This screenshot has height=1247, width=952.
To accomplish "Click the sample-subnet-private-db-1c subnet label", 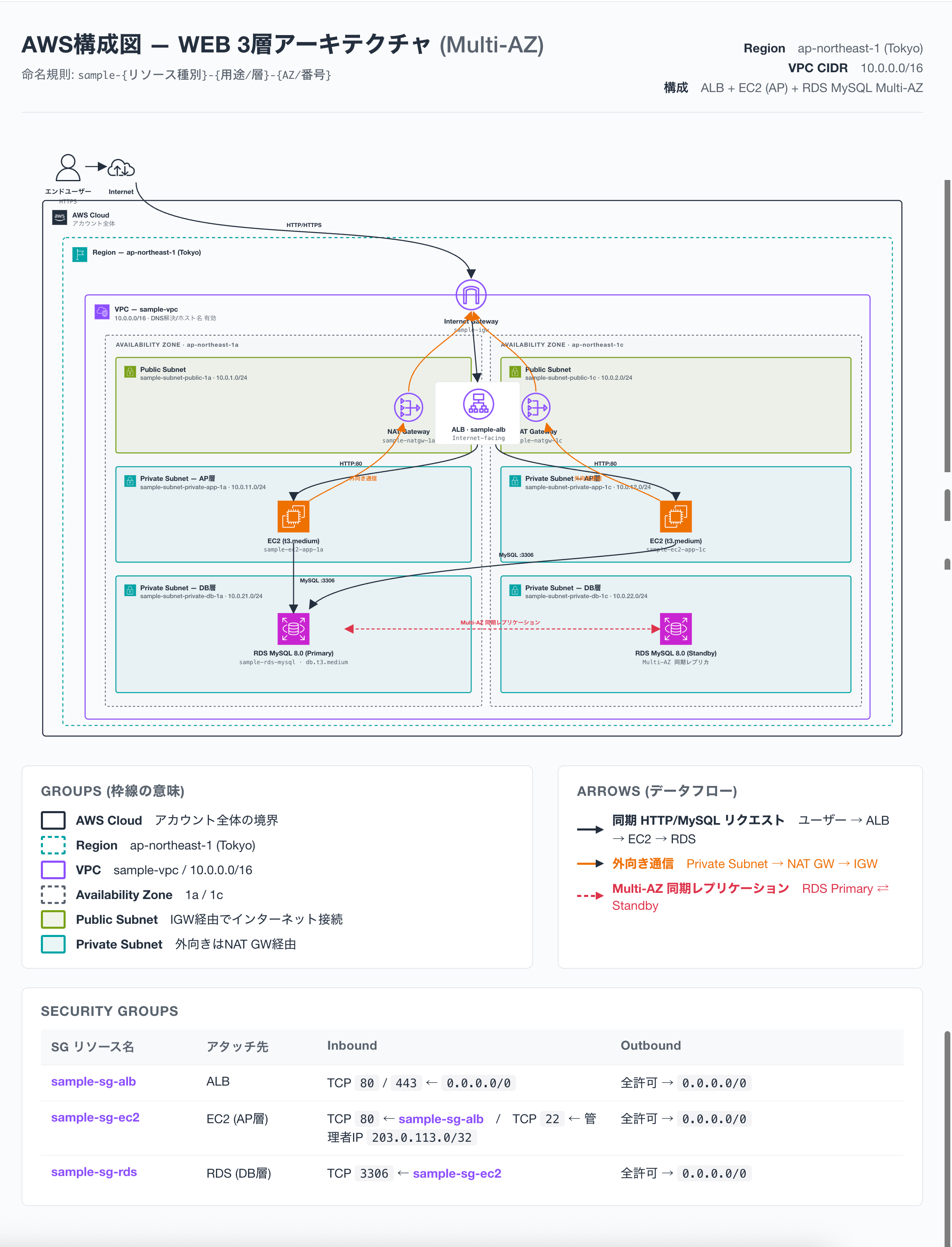I will point(586,596).
